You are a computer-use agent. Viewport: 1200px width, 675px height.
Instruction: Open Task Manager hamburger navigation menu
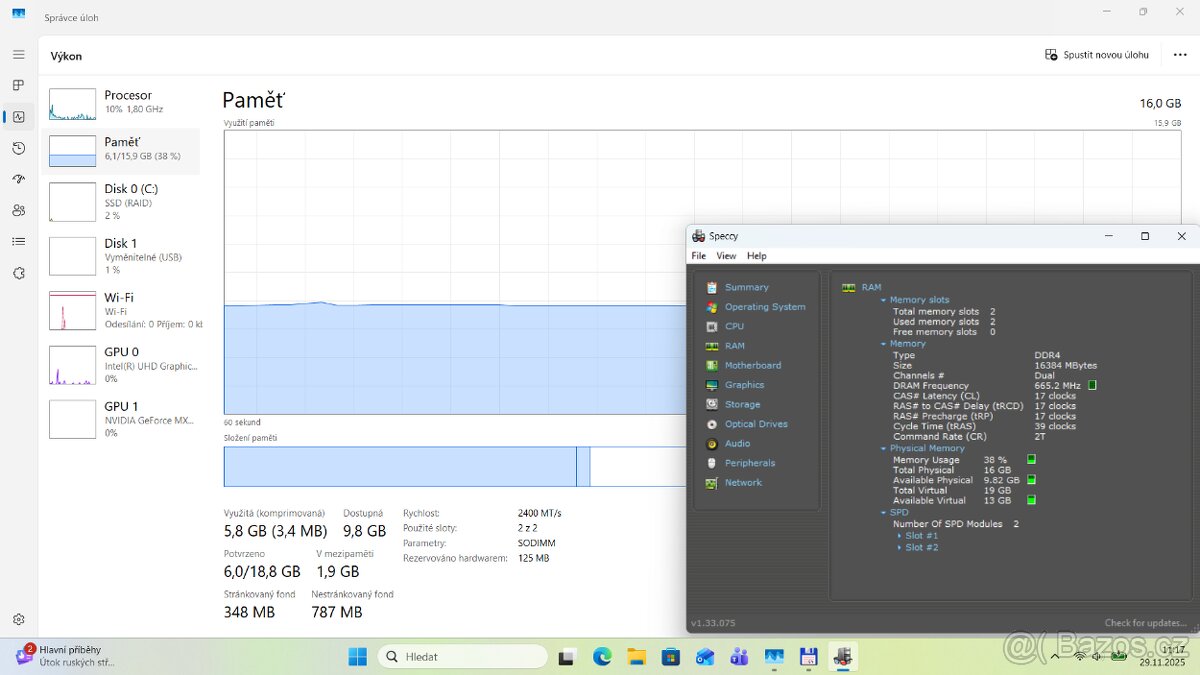(x=18, y=54)
